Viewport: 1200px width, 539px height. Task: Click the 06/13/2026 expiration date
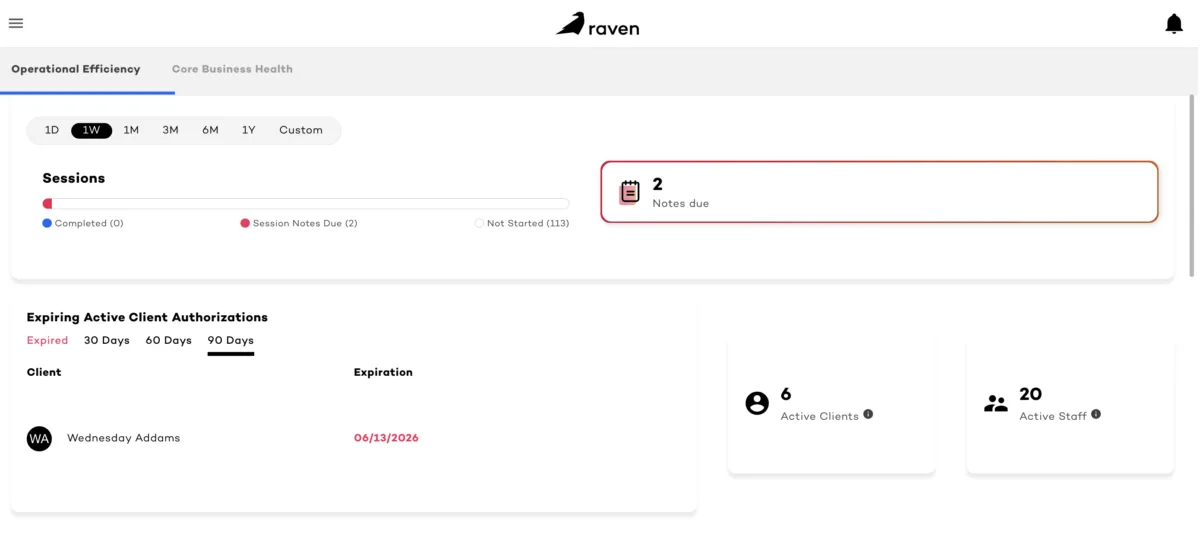click(x=386, y=438)
